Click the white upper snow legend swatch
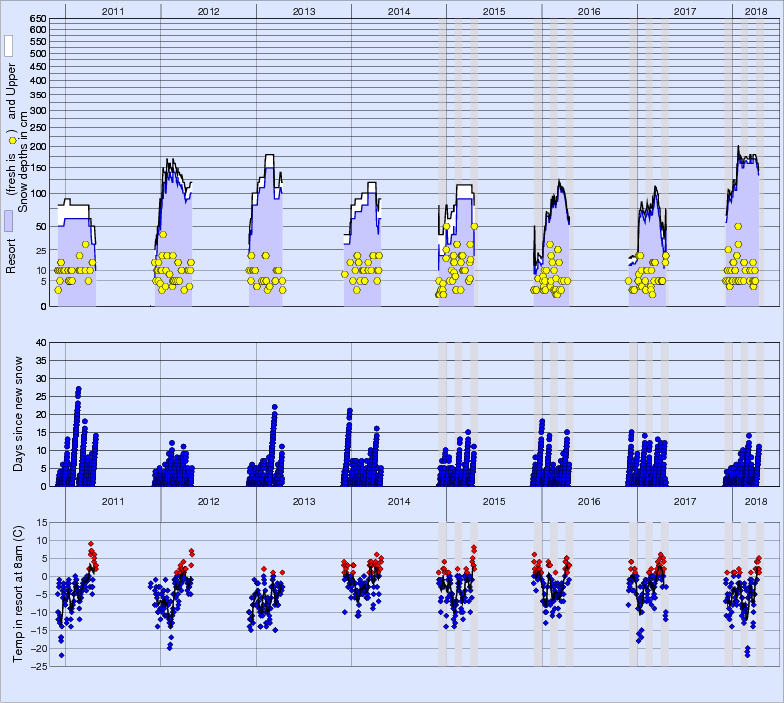The height and width of the screenshot is (703, 784). 8,46
